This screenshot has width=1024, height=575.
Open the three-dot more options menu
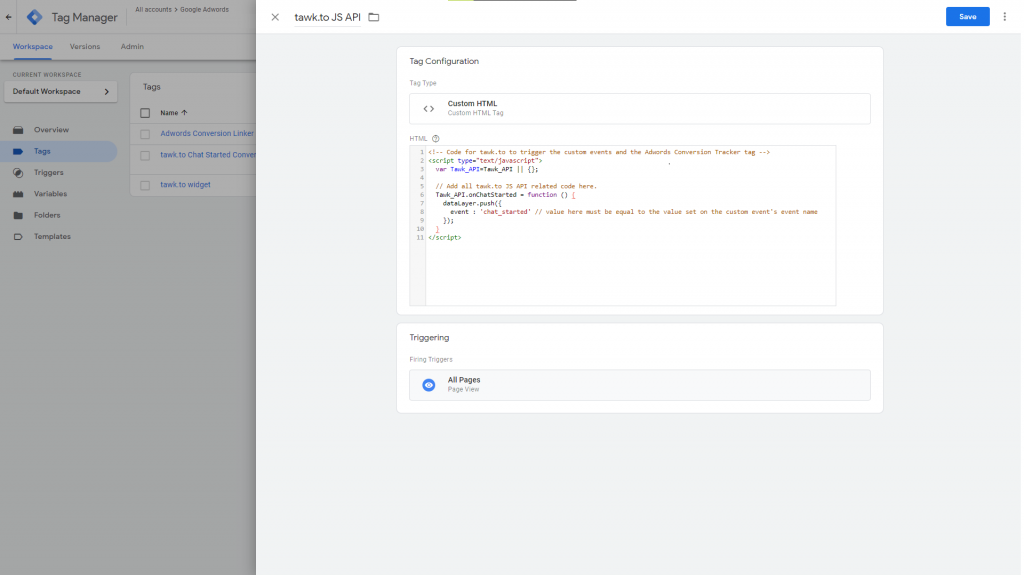(x=1004, y=17)
